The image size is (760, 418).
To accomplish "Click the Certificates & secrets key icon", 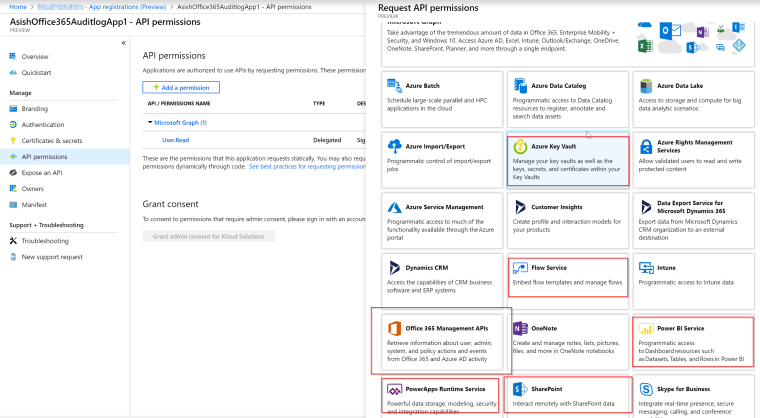I will [13, 141].
